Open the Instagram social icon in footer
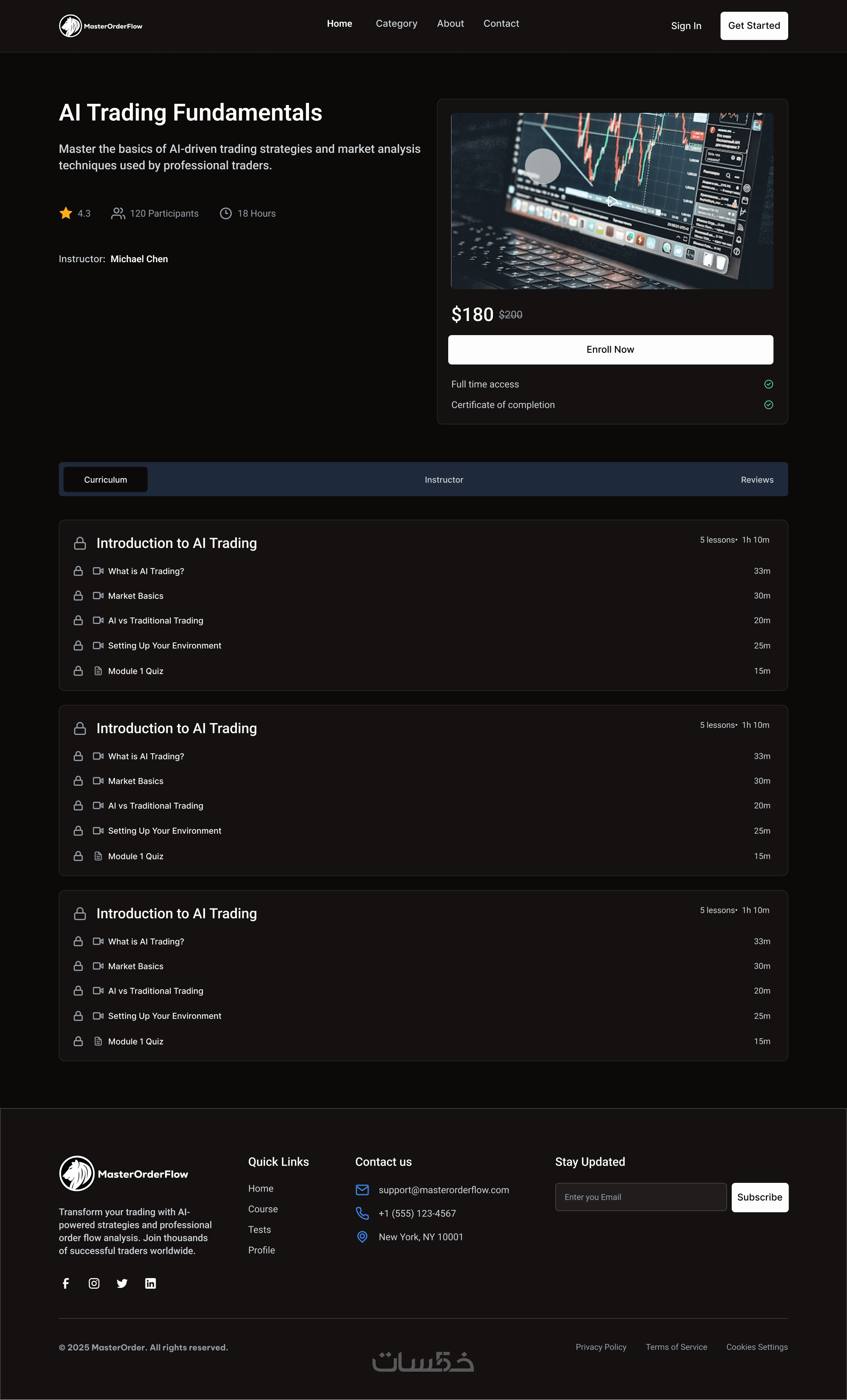This screenshot has height=1400, width=847. click(x=95, y=1284)
